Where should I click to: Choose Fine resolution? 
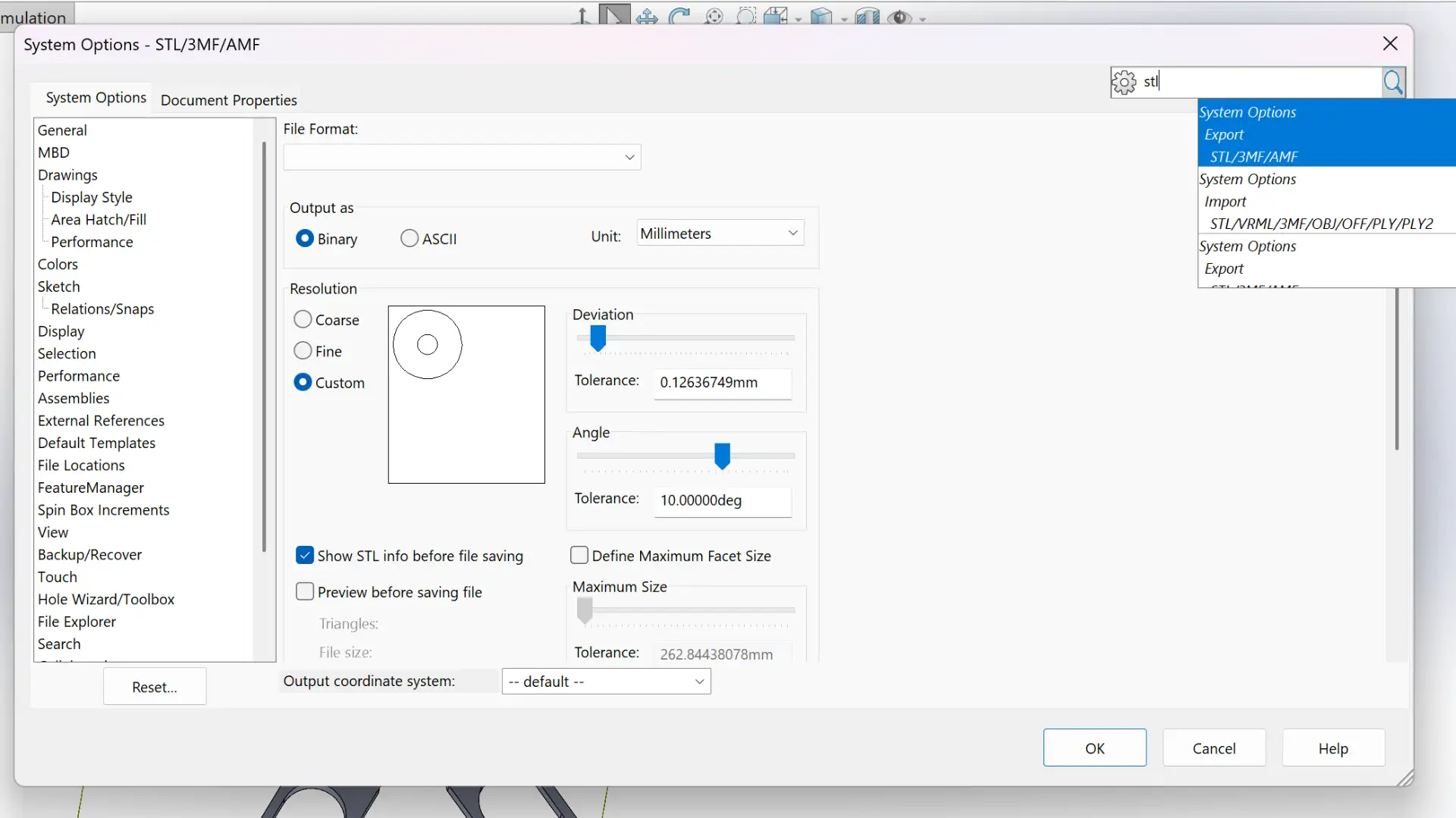click(x=318, y=351)
